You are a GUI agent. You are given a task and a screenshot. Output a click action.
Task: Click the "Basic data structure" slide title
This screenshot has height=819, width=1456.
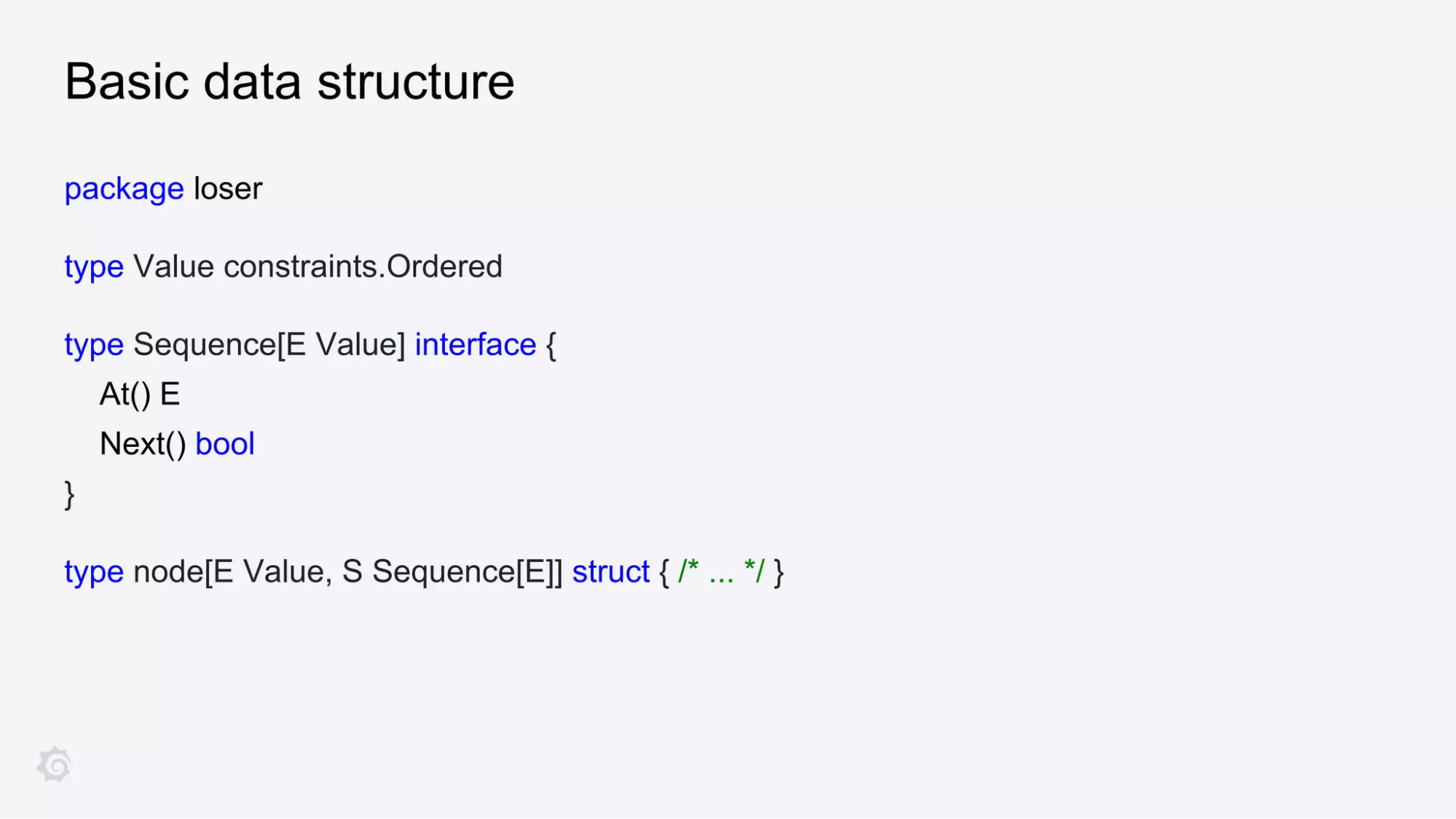(x=289, y=81)
